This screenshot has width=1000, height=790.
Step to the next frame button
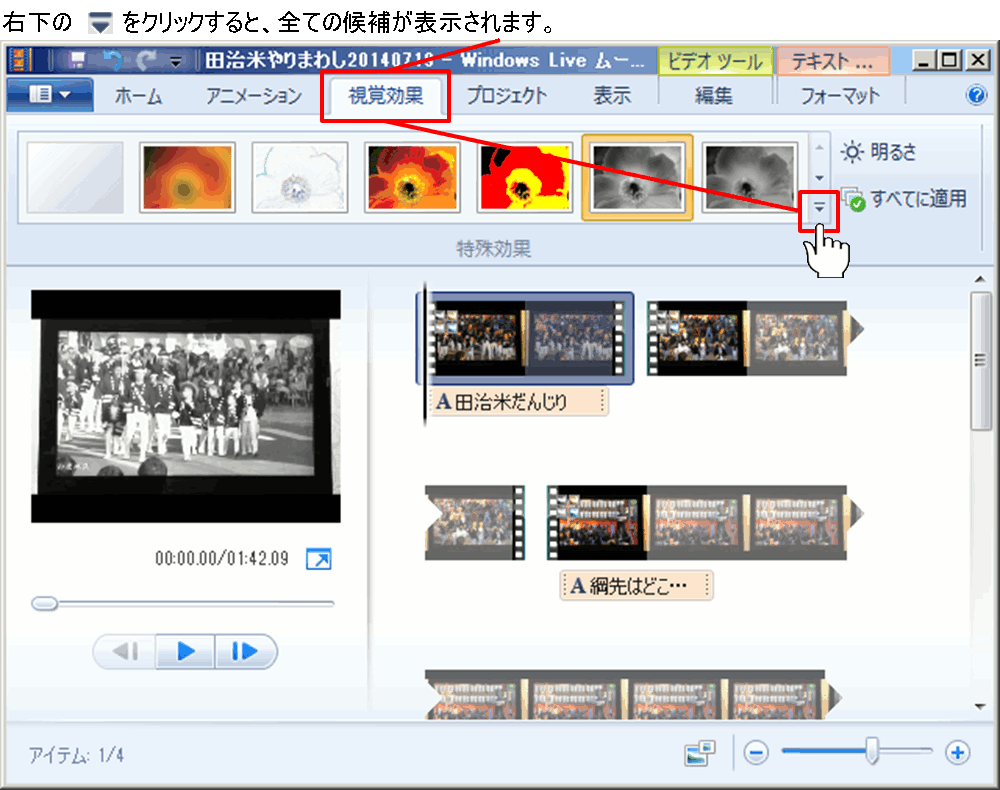[x=244, y=652]
